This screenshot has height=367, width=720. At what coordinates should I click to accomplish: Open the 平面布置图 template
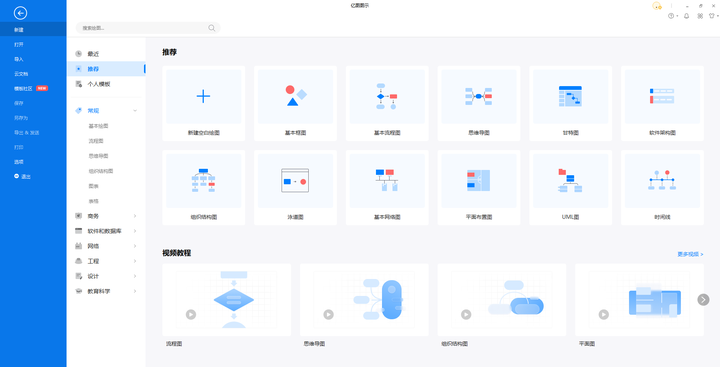click(x=479, y=187)
